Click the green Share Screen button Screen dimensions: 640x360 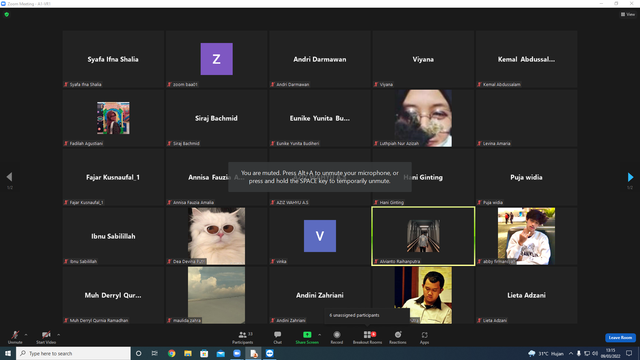pos(307,337)
